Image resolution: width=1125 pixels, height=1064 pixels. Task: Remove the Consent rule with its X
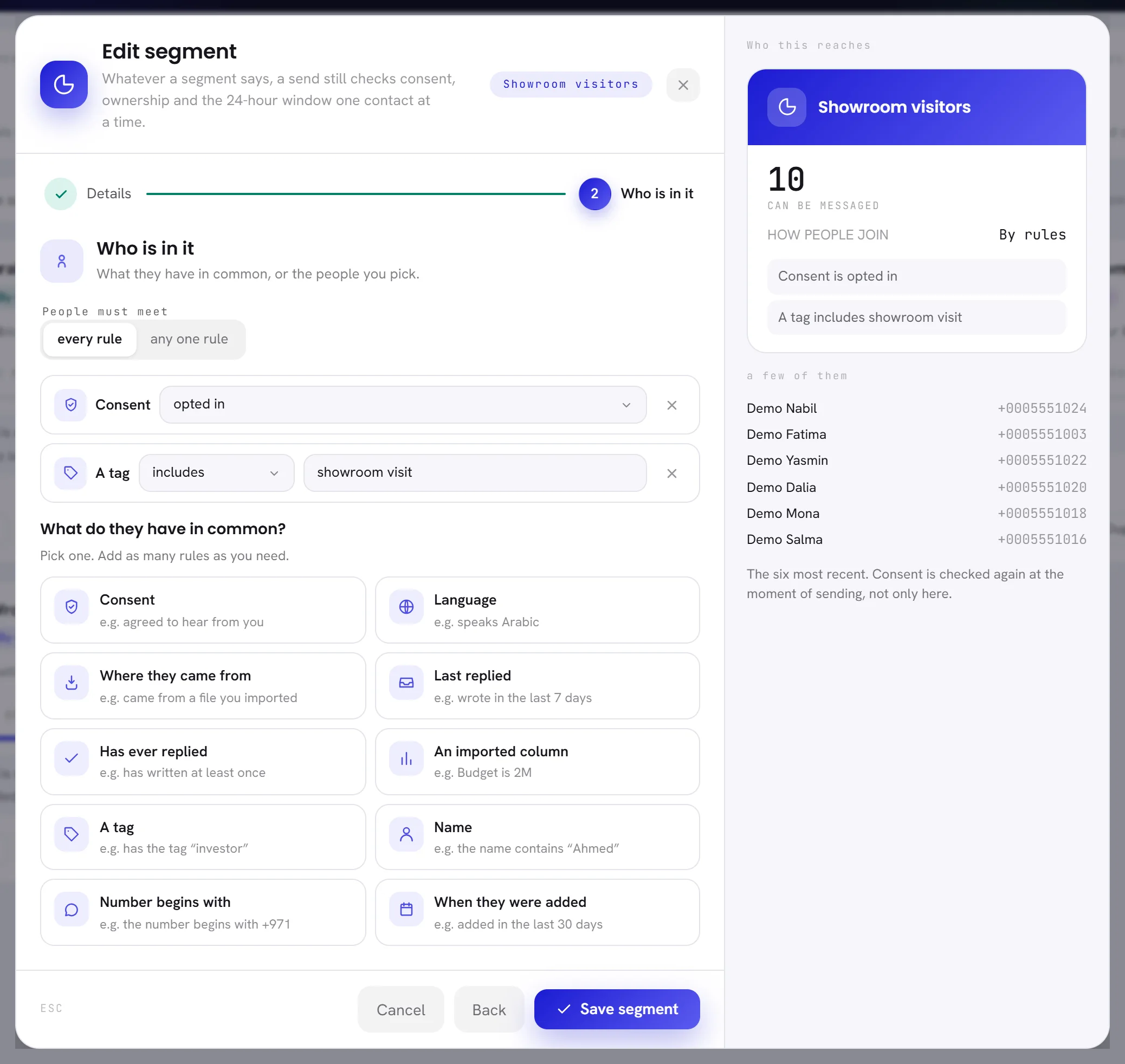(x=672, y=405)
